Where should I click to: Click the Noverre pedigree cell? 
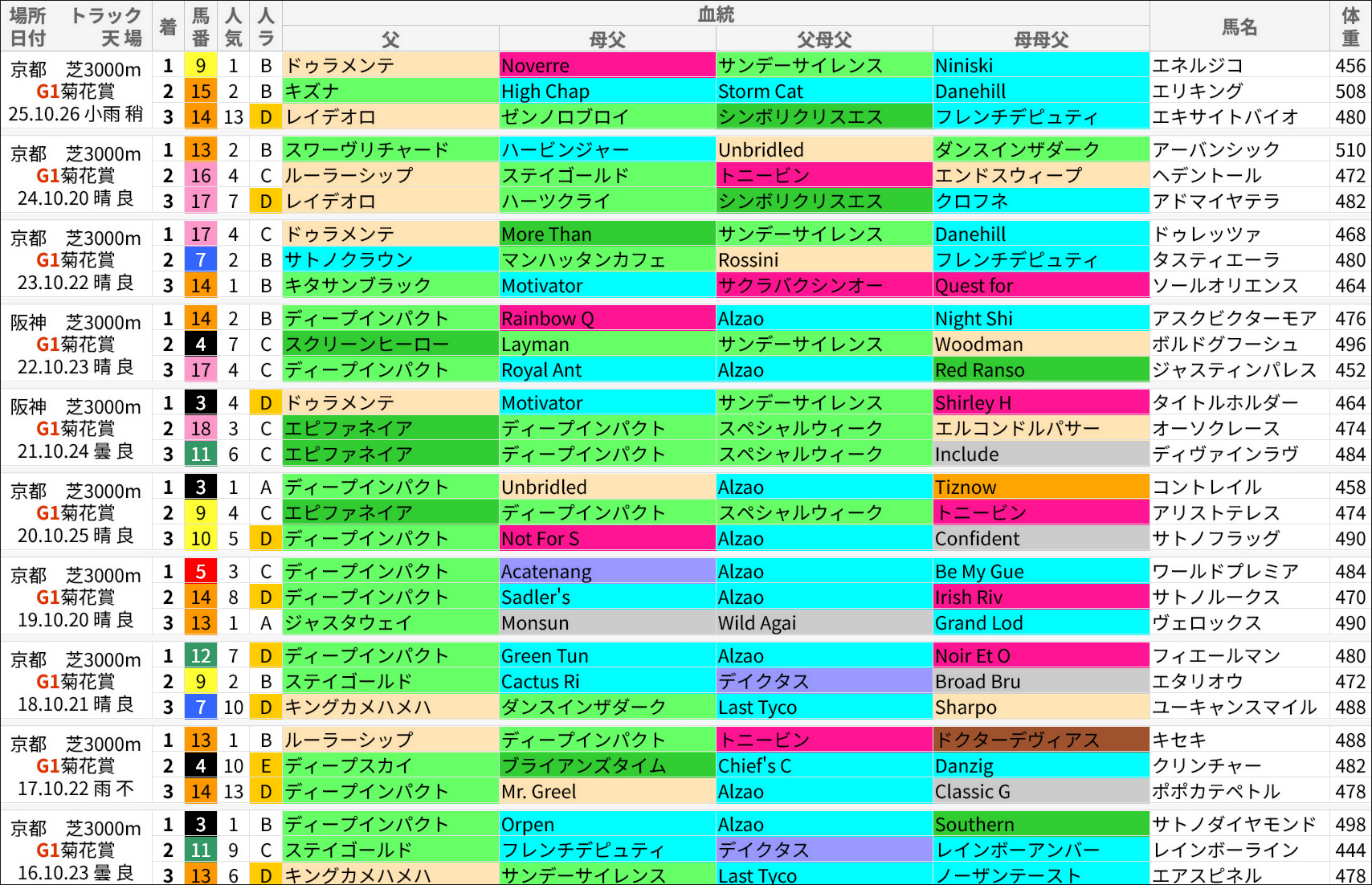point(607,66)
